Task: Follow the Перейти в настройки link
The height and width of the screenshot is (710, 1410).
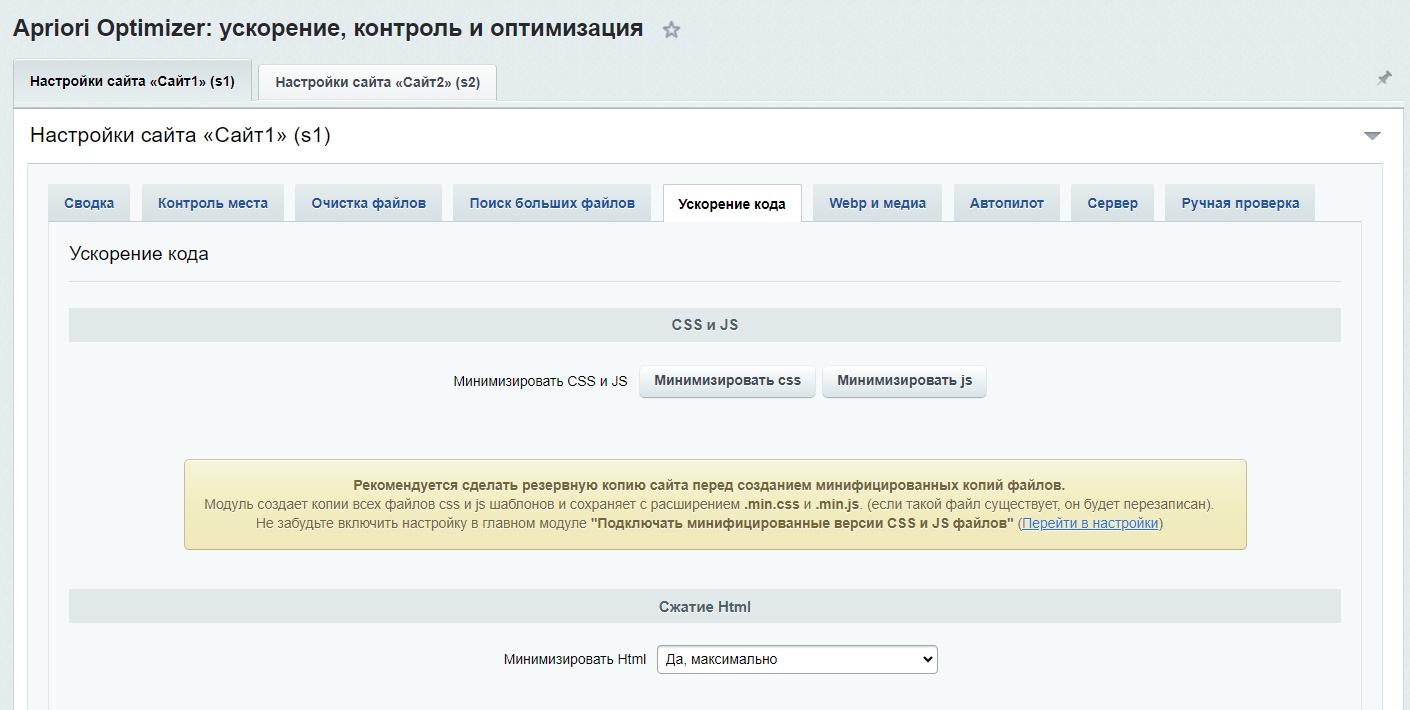Action: pyautogui.click(x=1090, y=523)
